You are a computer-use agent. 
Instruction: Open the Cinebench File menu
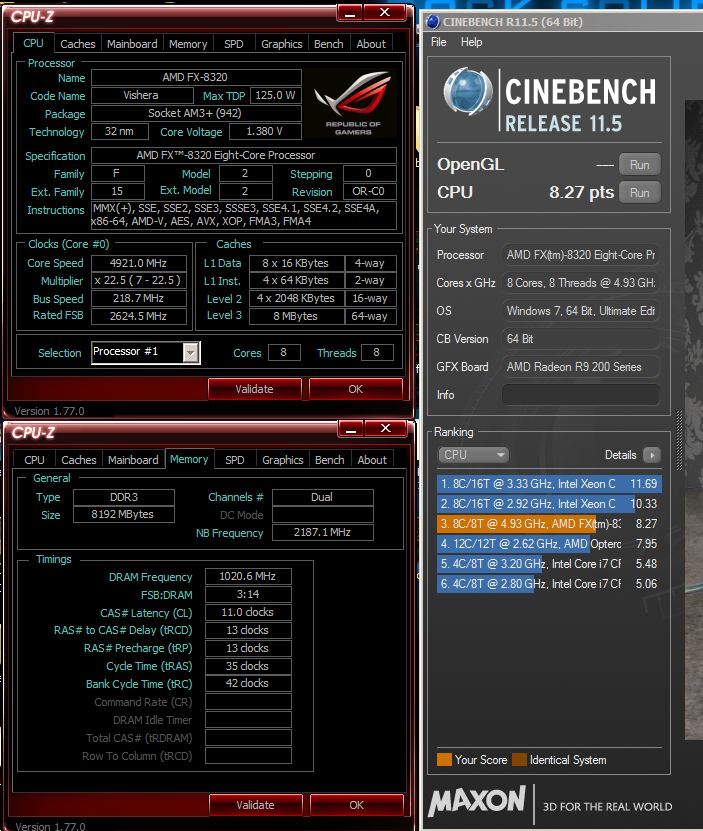[x=438, y=42]
